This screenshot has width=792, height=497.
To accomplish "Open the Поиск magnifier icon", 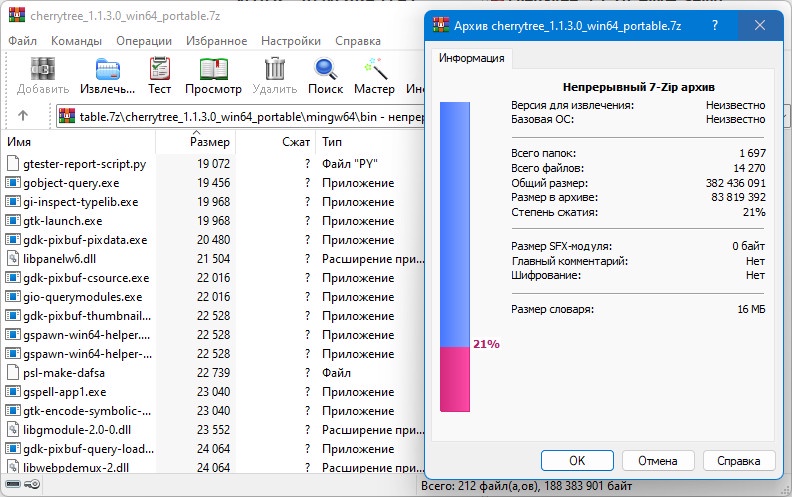I will coord(325,69).
